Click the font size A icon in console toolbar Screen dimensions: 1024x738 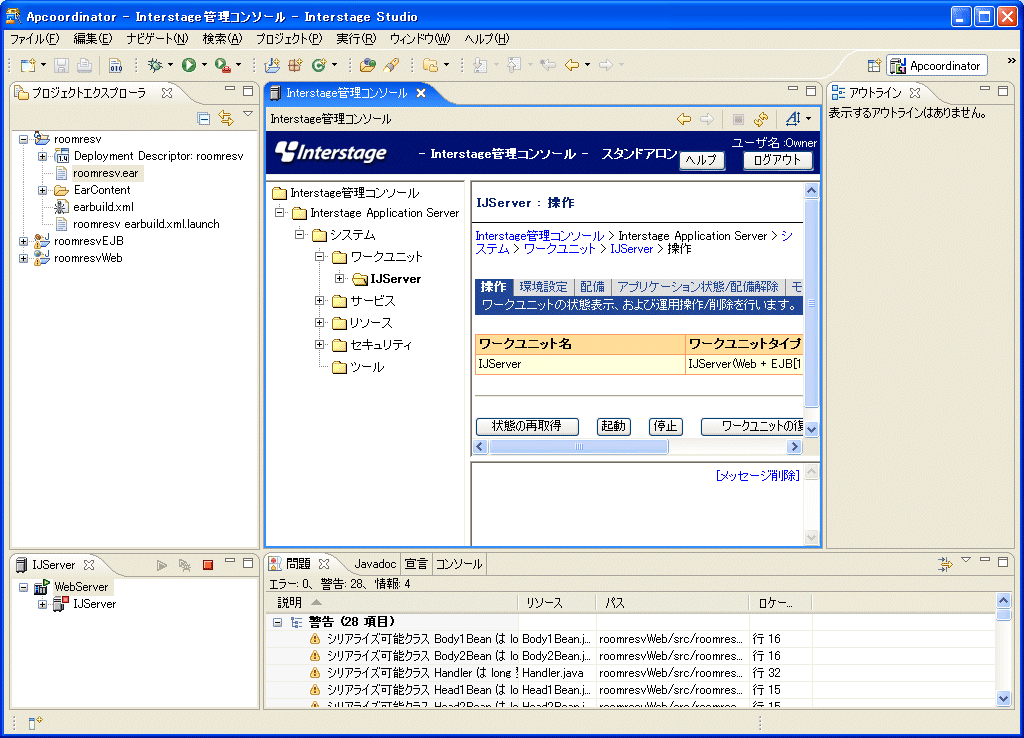point(793,119)
